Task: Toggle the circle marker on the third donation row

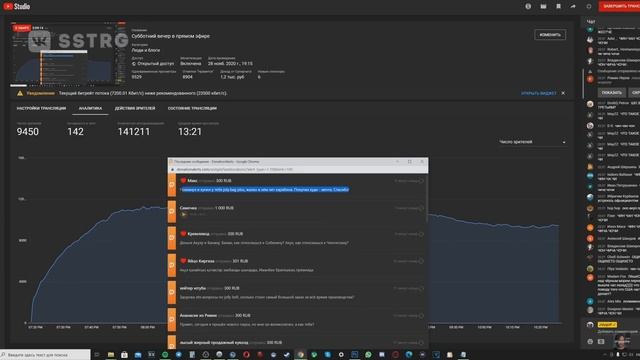Action: [x=421, y=234]
